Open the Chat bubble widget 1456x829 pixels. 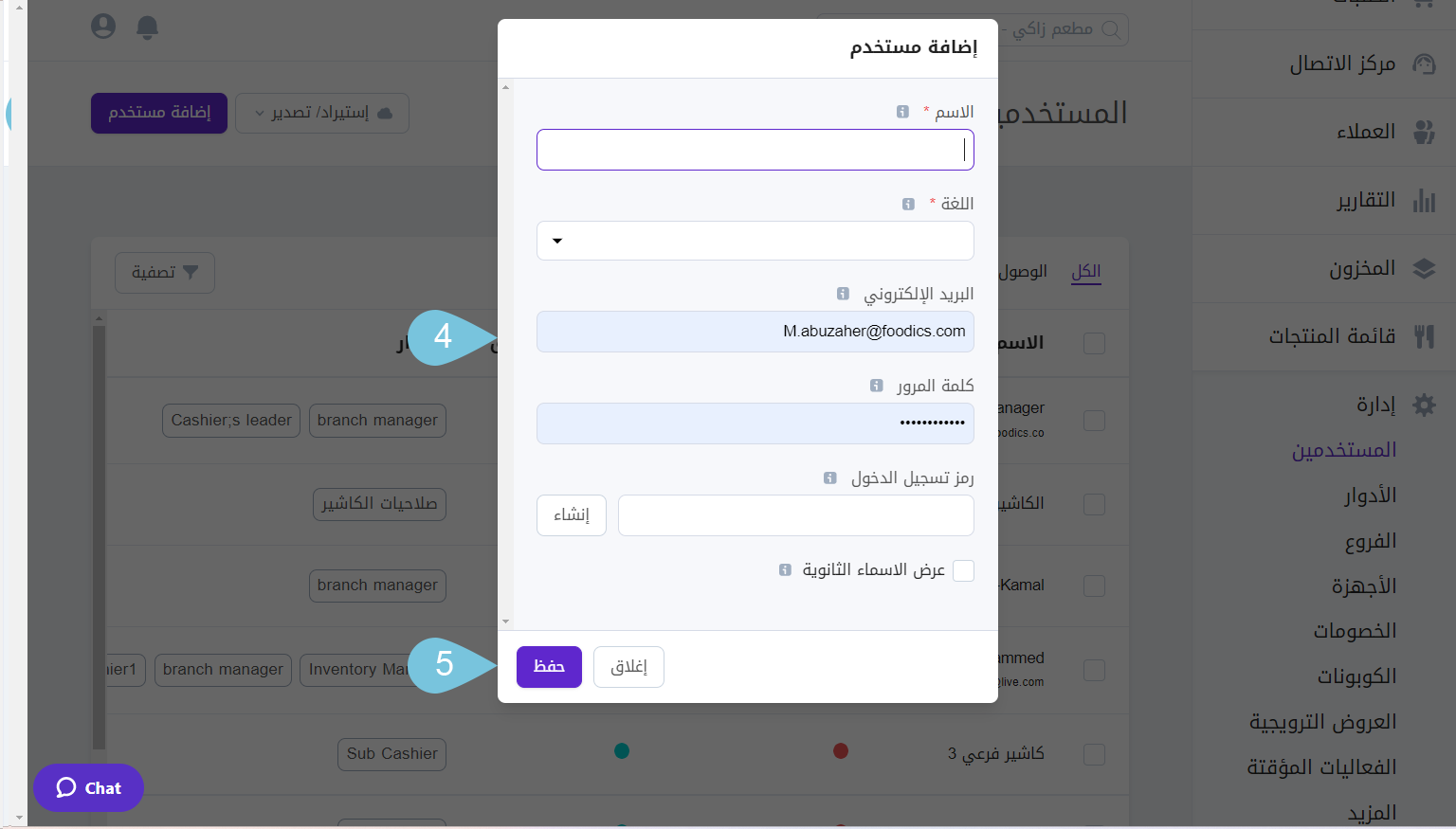[x=88, y=787]
